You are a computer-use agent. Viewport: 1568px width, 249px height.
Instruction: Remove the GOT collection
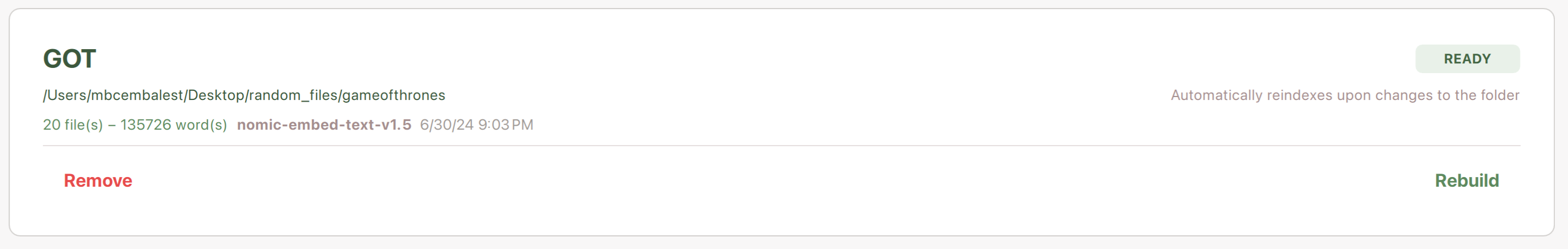coord(98,181)
